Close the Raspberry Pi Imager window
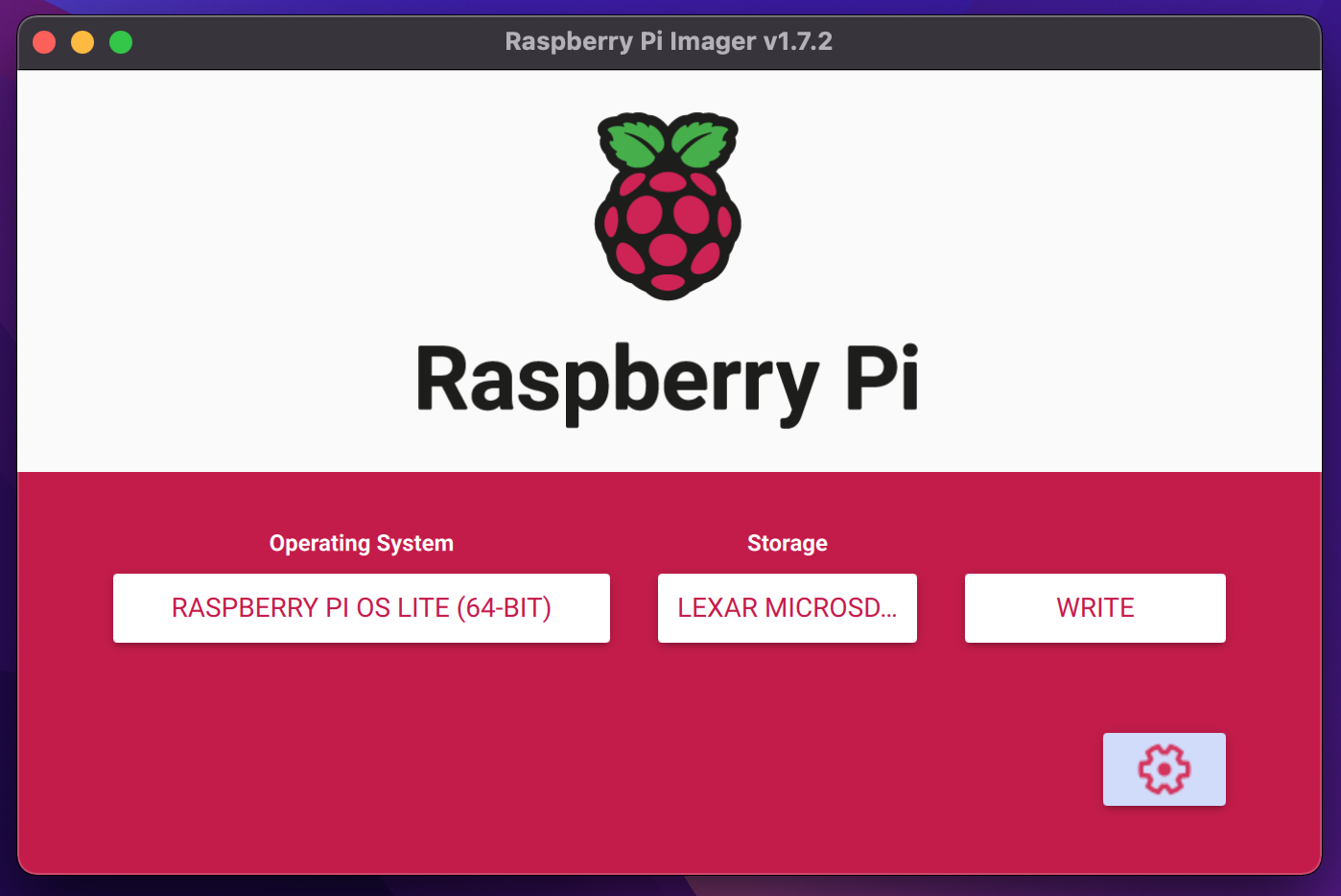This screenshot has height=896, width=1341. [44, 42]
